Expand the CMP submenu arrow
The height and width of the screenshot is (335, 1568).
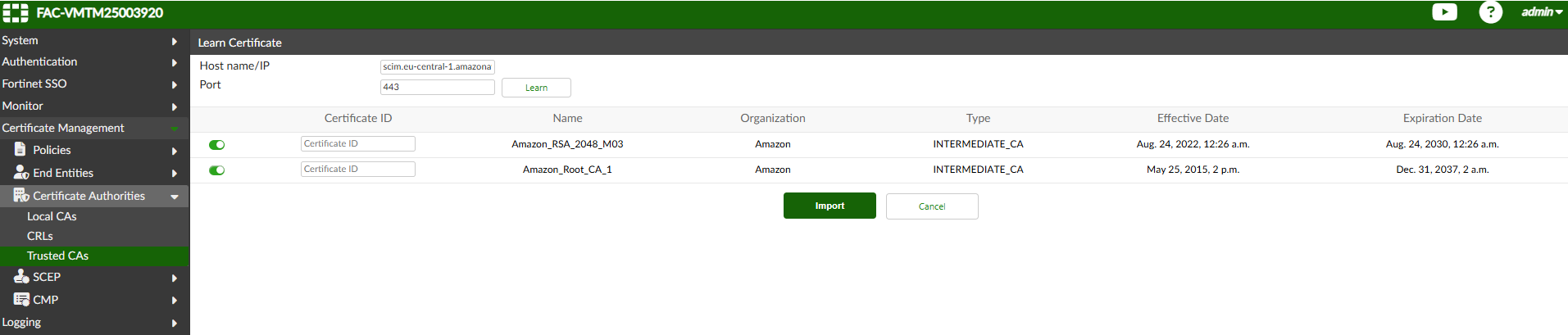(x=175, y=301)
